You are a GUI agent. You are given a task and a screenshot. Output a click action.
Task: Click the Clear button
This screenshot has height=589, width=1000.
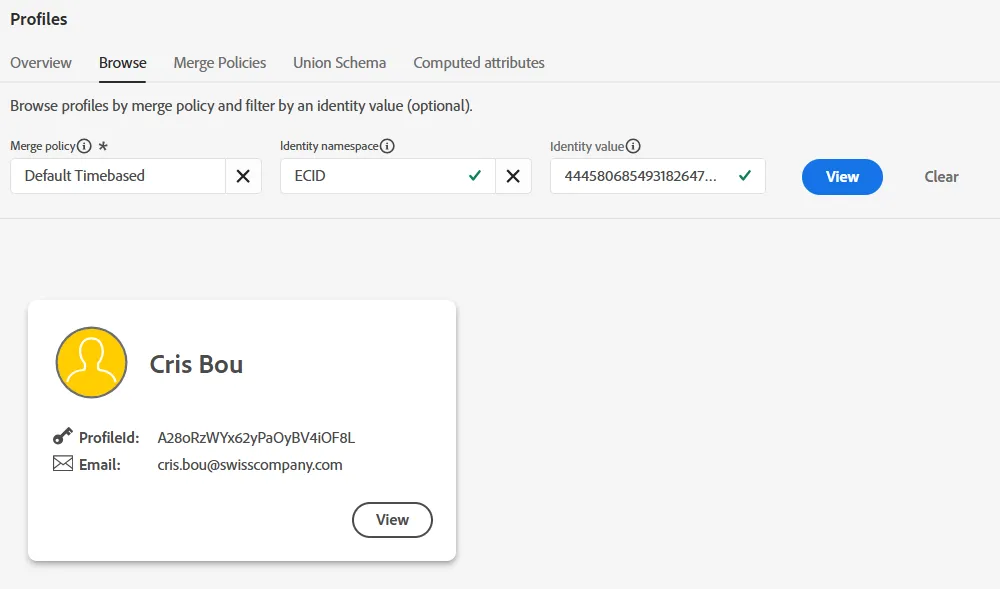941,177
